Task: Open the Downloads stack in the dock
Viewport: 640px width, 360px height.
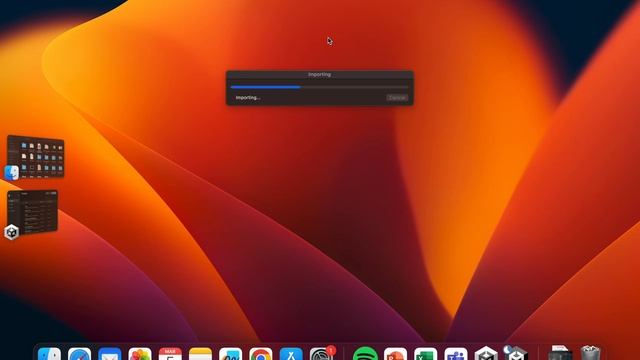Action: click(560, 354)
